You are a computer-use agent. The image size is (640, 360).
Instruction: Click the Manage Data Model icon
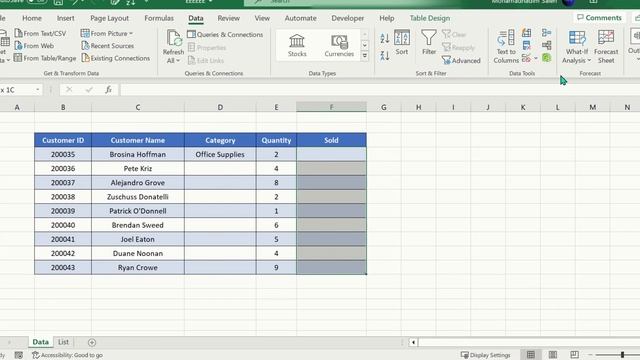click(x=547, y=58)
